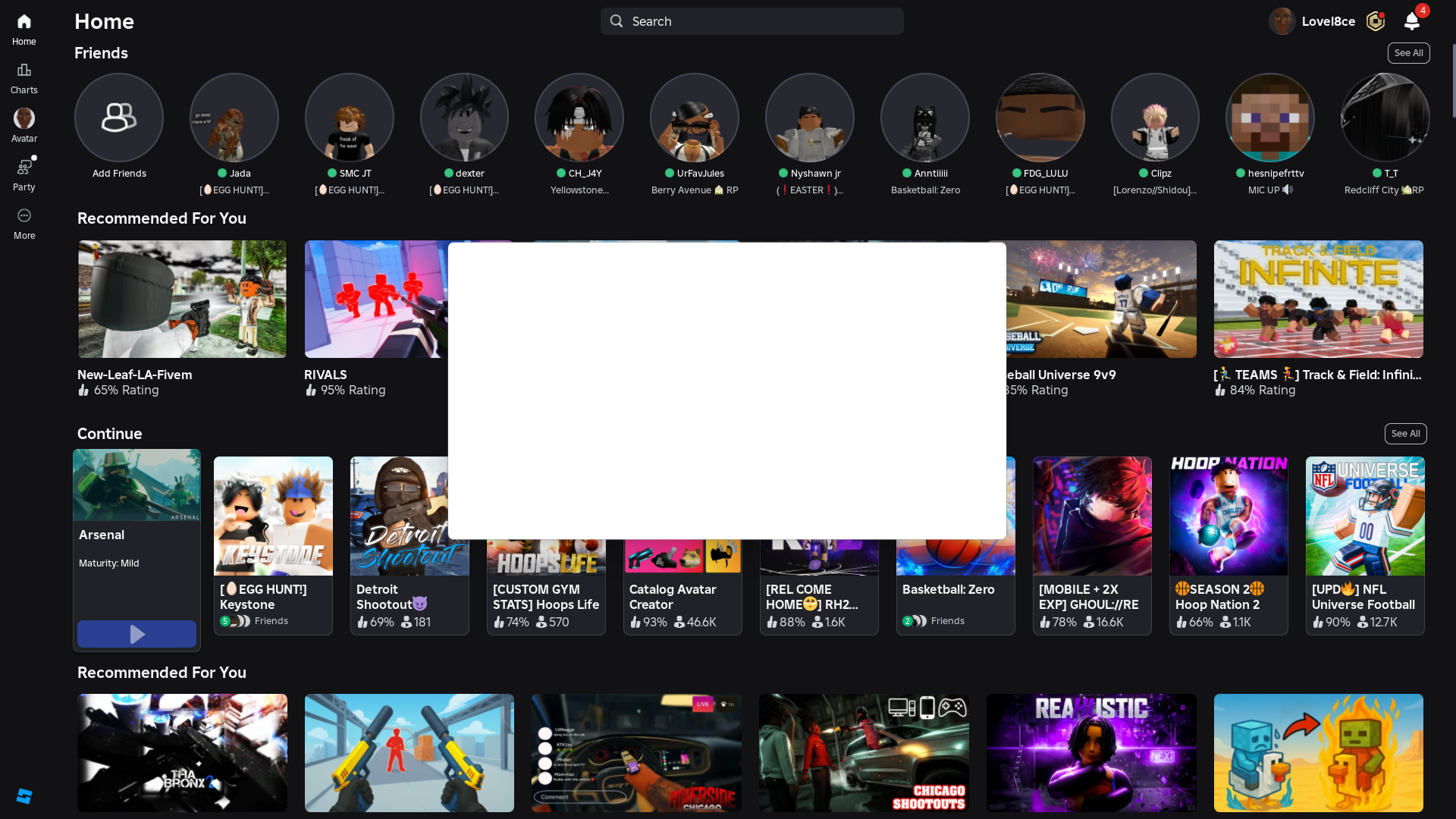
Task: Click the Search input field
Action: [752, 21]
